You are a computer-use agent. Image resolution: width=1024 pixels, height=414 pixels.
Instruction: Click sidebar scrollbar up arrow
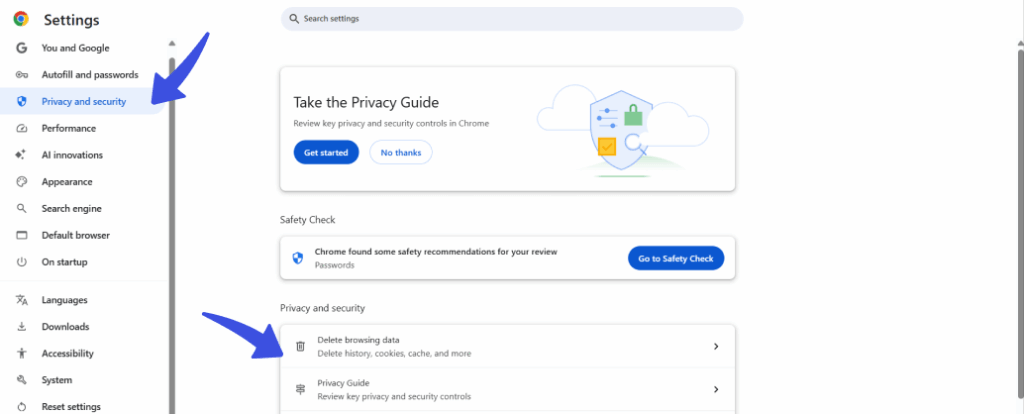pyautogui.click(x=172, y=44)
